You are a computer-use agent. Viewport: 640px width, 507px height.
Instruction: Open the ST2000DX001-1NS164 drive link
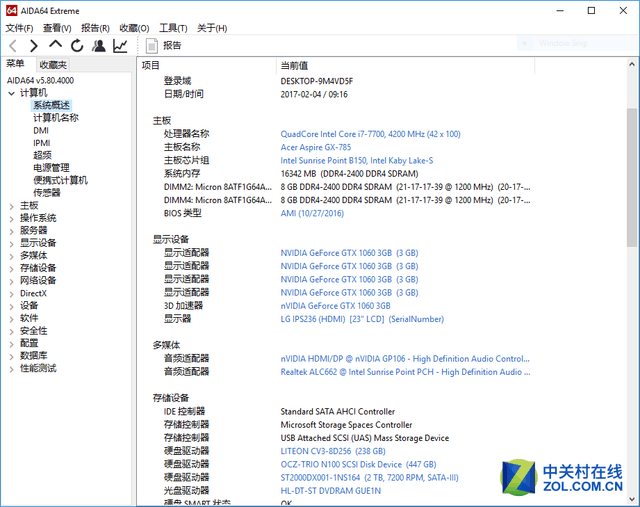click(369, 478)
